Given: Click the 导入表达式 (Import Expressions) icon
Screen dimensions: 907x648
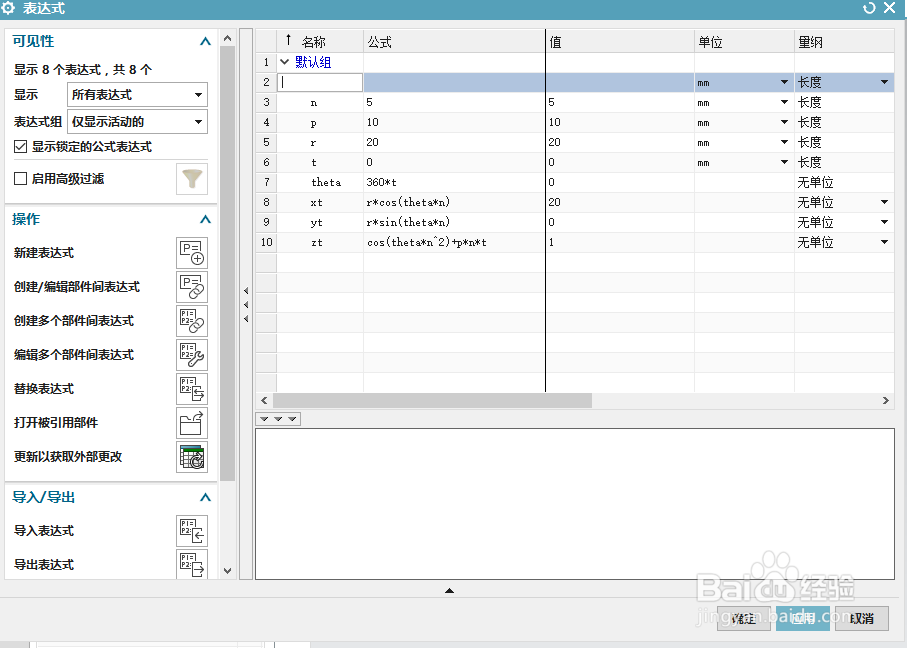Looking at the screenshot, I should [191, 531].
